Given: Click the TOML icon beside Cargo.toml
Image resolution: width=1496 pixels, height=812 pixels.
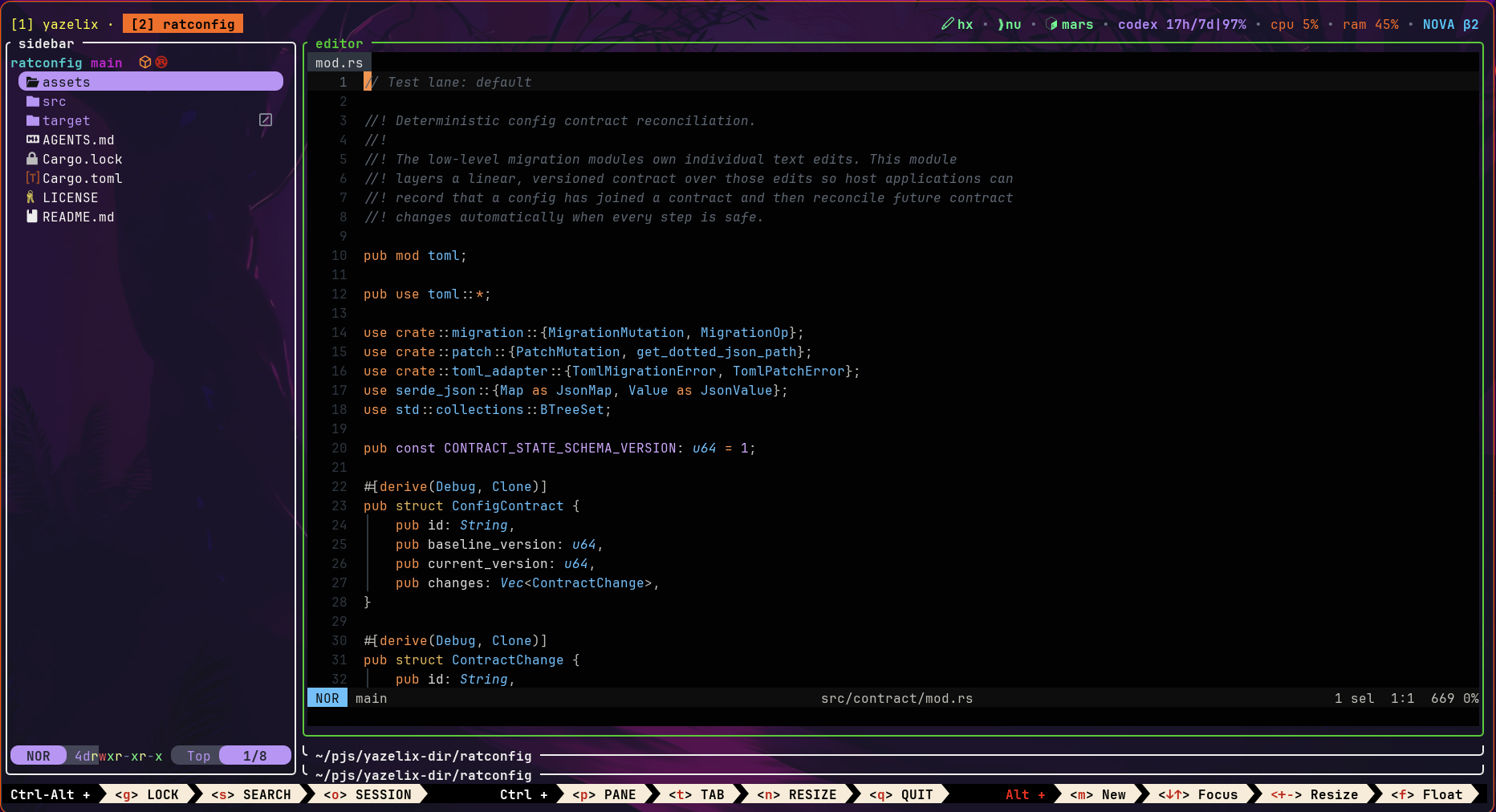Looking at the screenshot, I should click(x=33, y=178).
